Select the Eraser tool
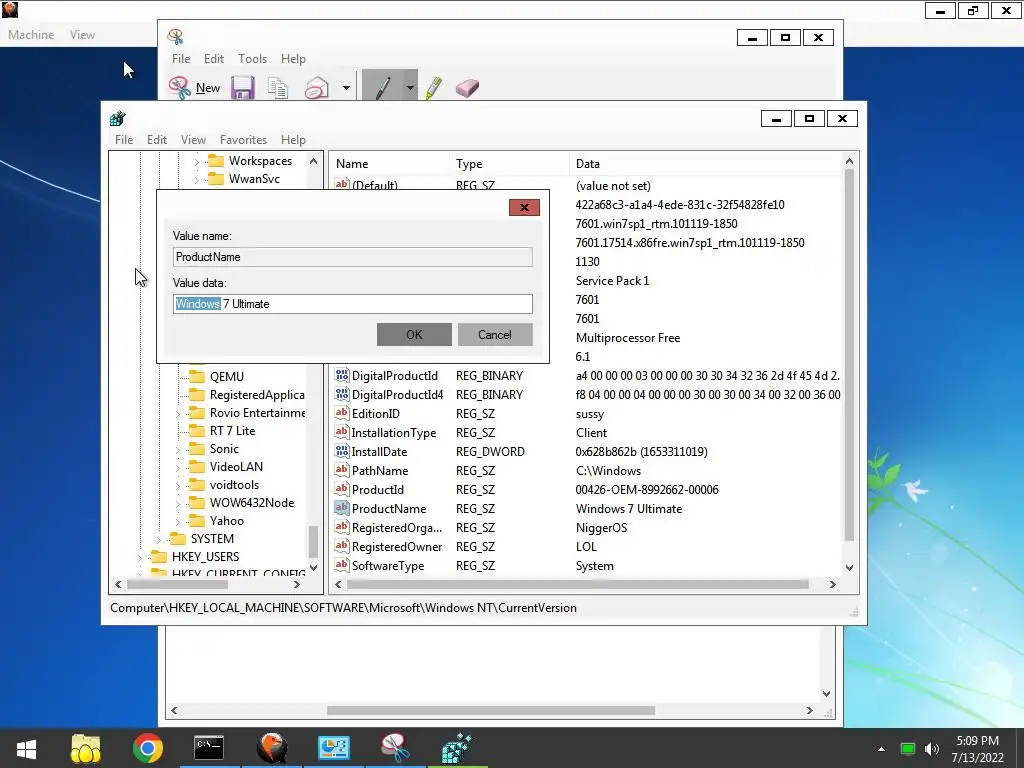This screenshot has height=768, width=1024. pyautogui.click(x=468, y=88)
